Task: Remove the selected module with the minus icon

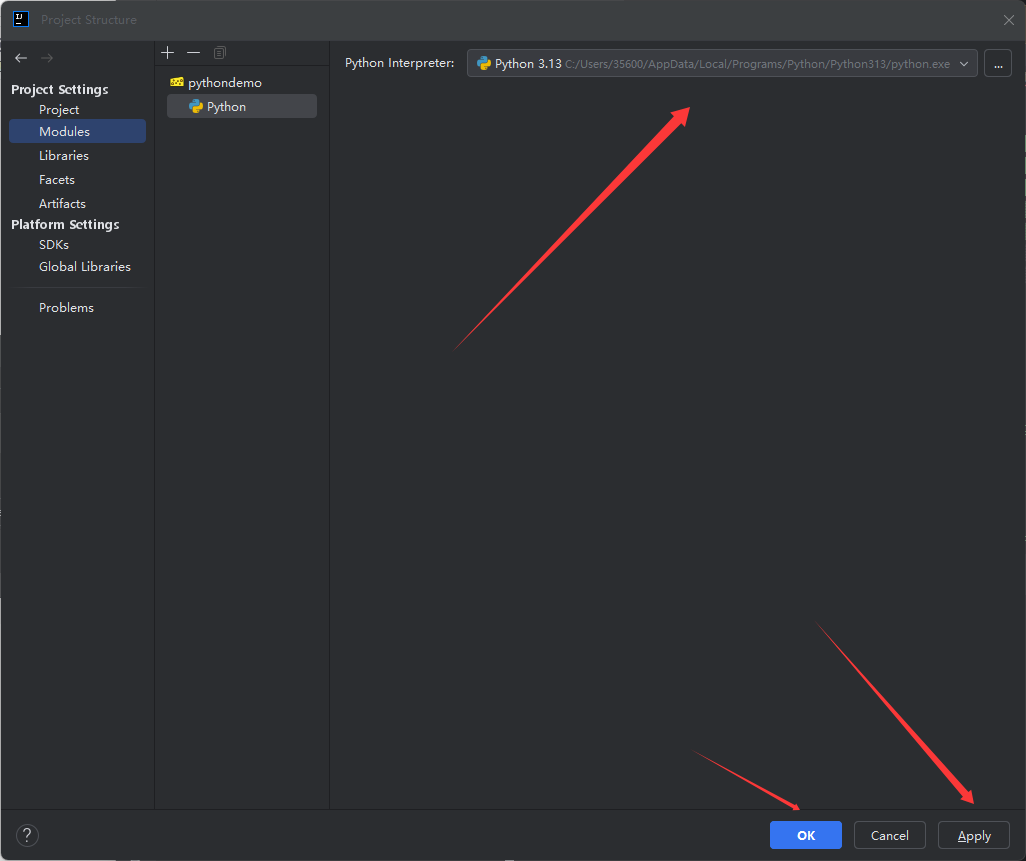Action: (x=193, y=52)
